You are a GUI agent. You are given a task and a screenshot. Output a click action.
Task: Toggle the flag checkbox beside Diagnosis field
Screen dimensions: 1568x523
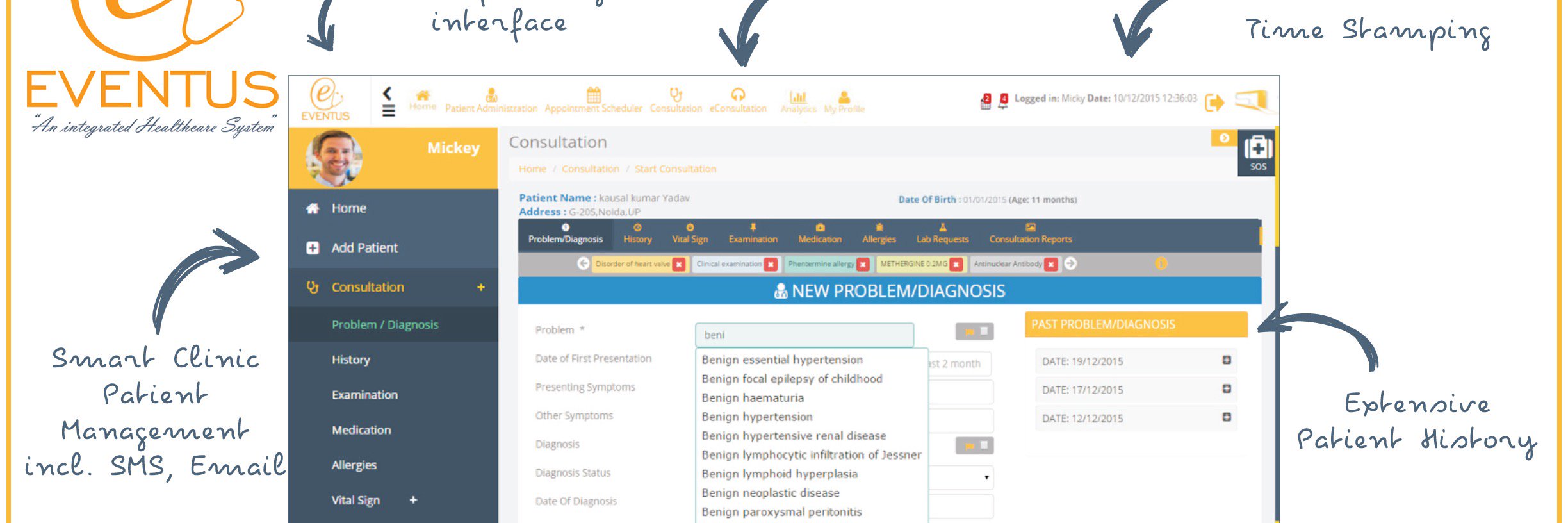(x=984, y=445)
